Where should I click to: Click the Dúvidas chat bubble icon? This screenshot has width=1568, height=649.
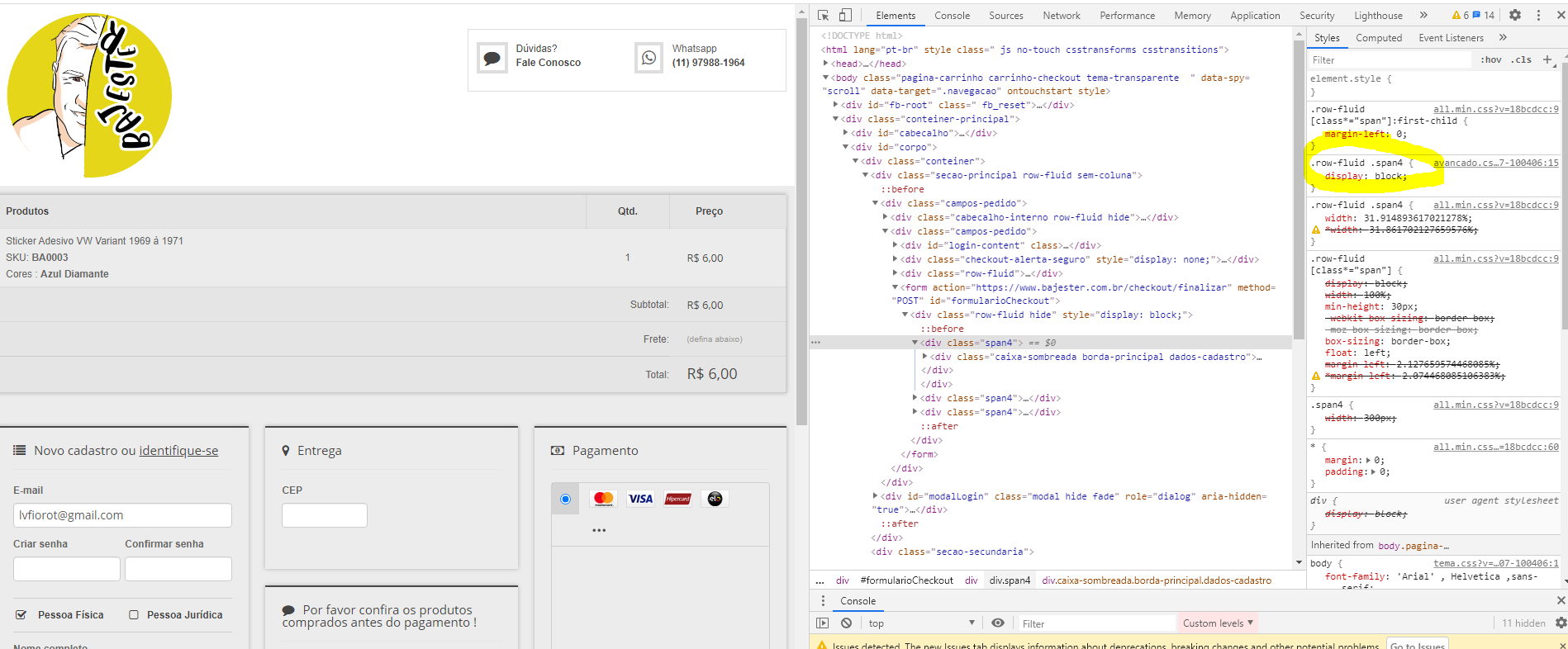tap(492, 58)
